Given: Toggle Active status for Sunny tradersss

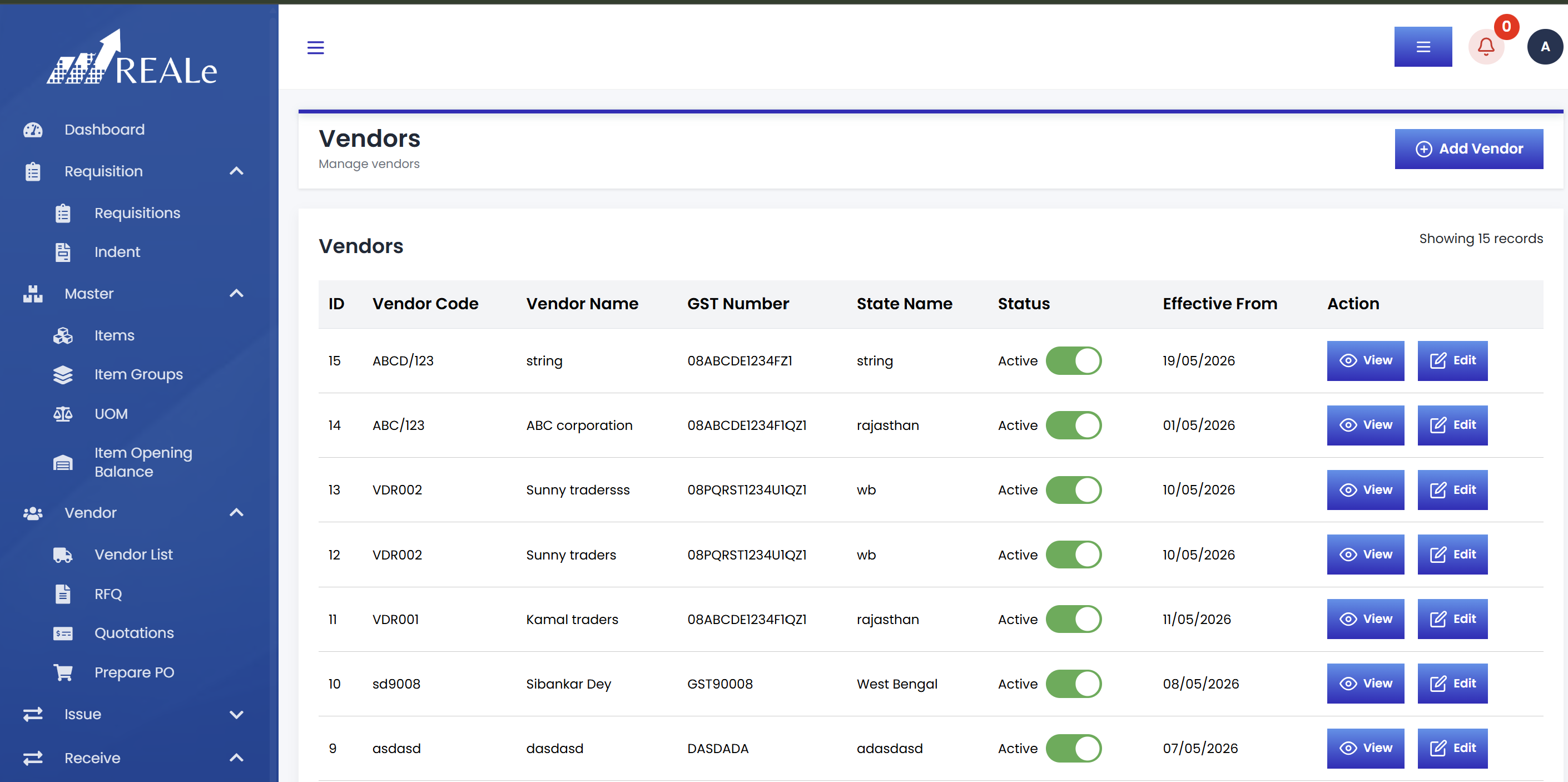Looking at the screenshot, I should [x=1074, y=489].
